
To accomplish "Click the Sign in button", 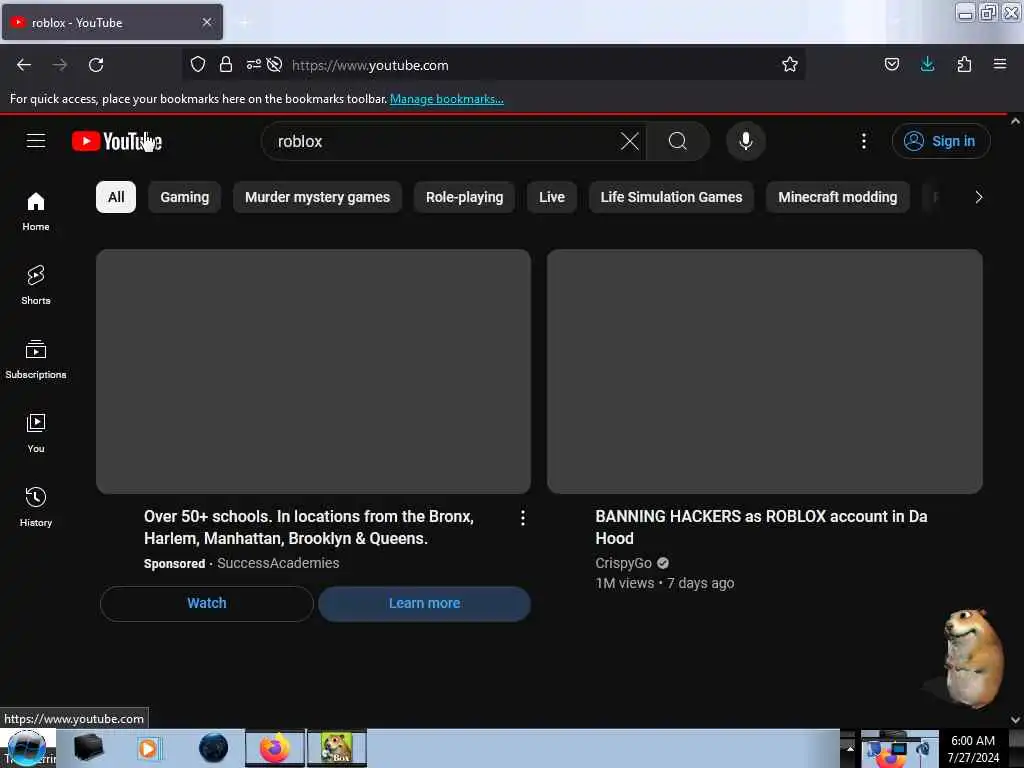I will tap(941, 141).
